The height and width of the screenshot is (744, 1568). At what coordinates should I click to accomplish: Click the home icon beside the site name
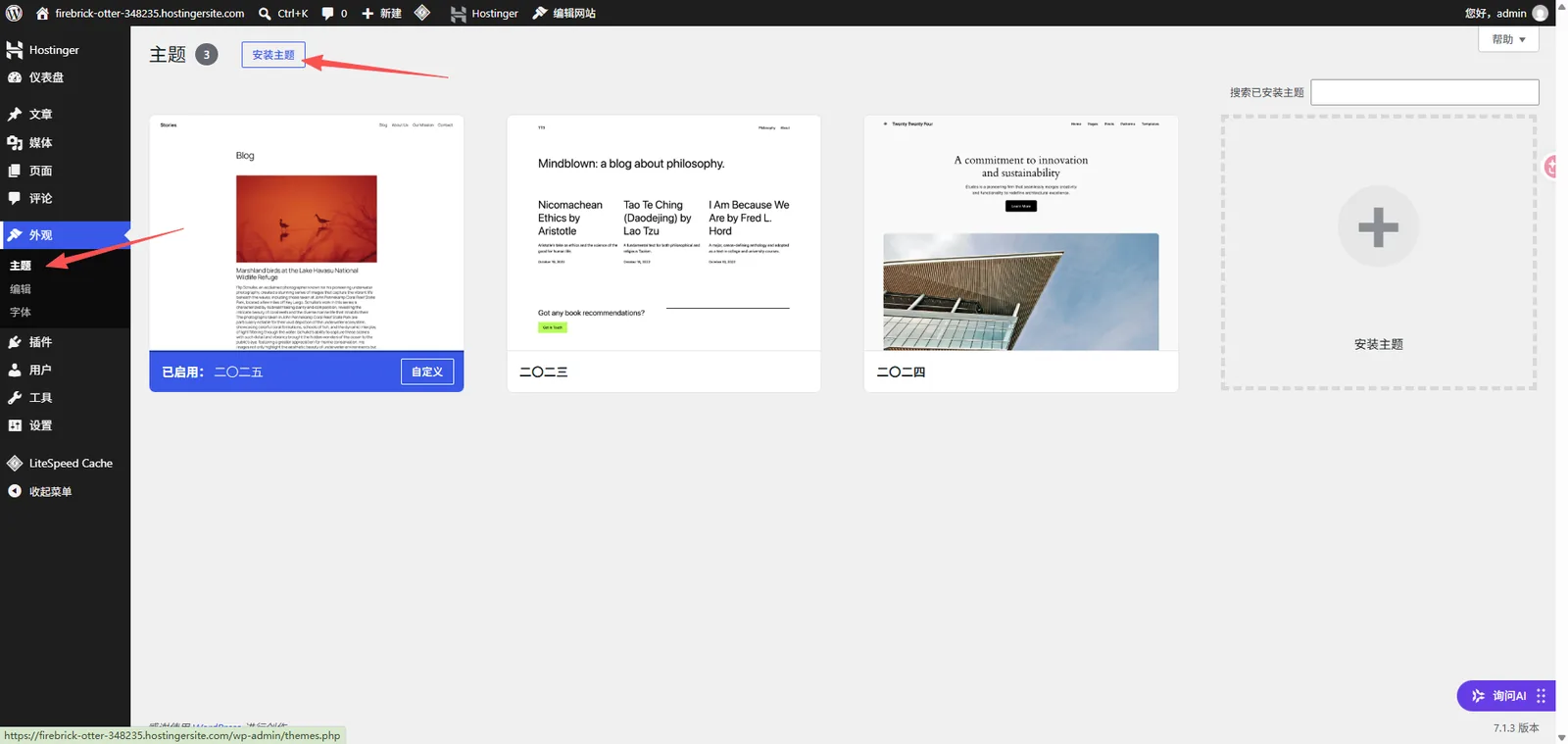coord(42,13)
